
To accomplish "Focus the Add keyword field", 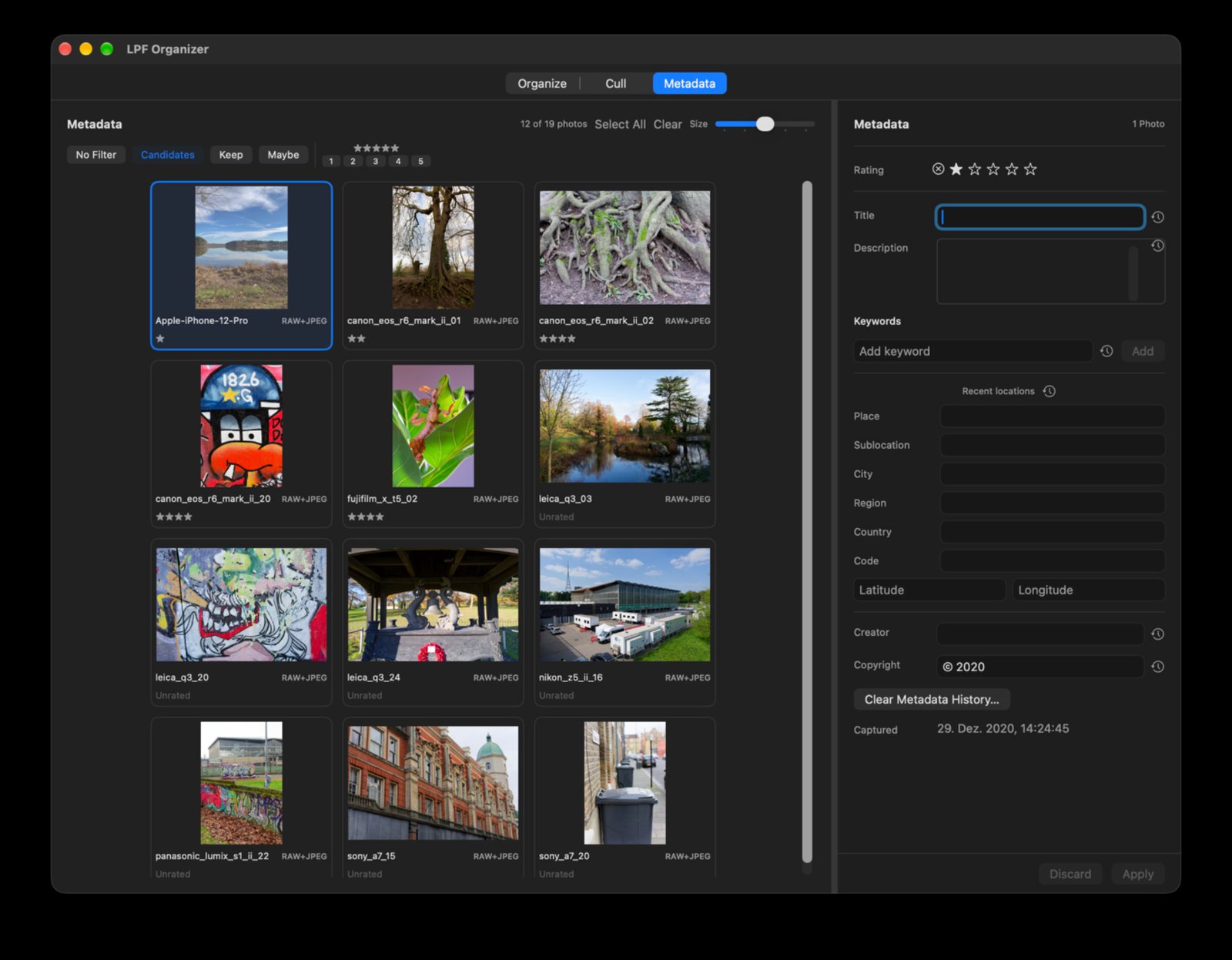I will [x=973, y=351].
